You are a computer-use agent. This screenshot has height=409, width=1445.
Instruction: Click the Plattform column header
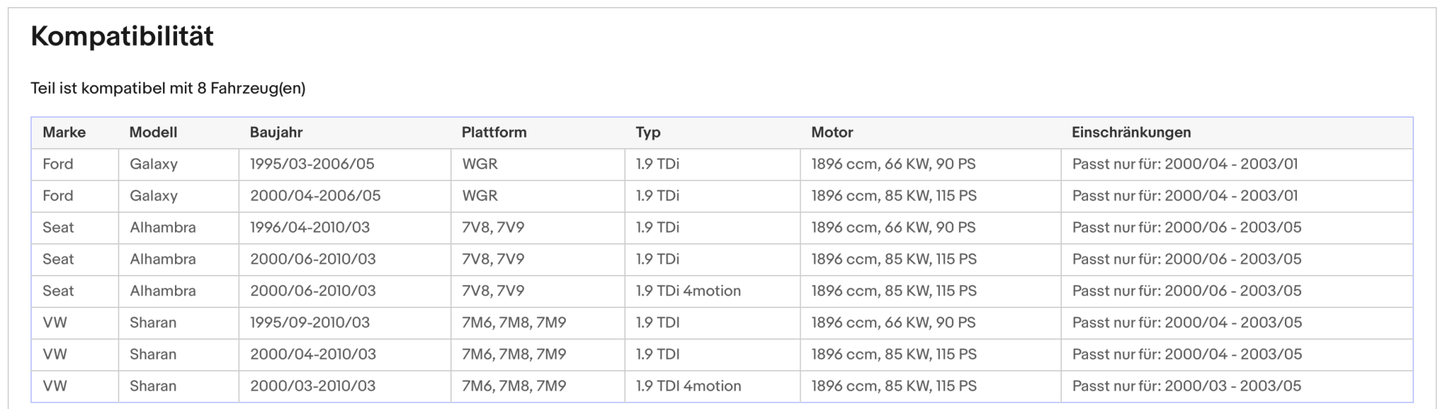494,132
